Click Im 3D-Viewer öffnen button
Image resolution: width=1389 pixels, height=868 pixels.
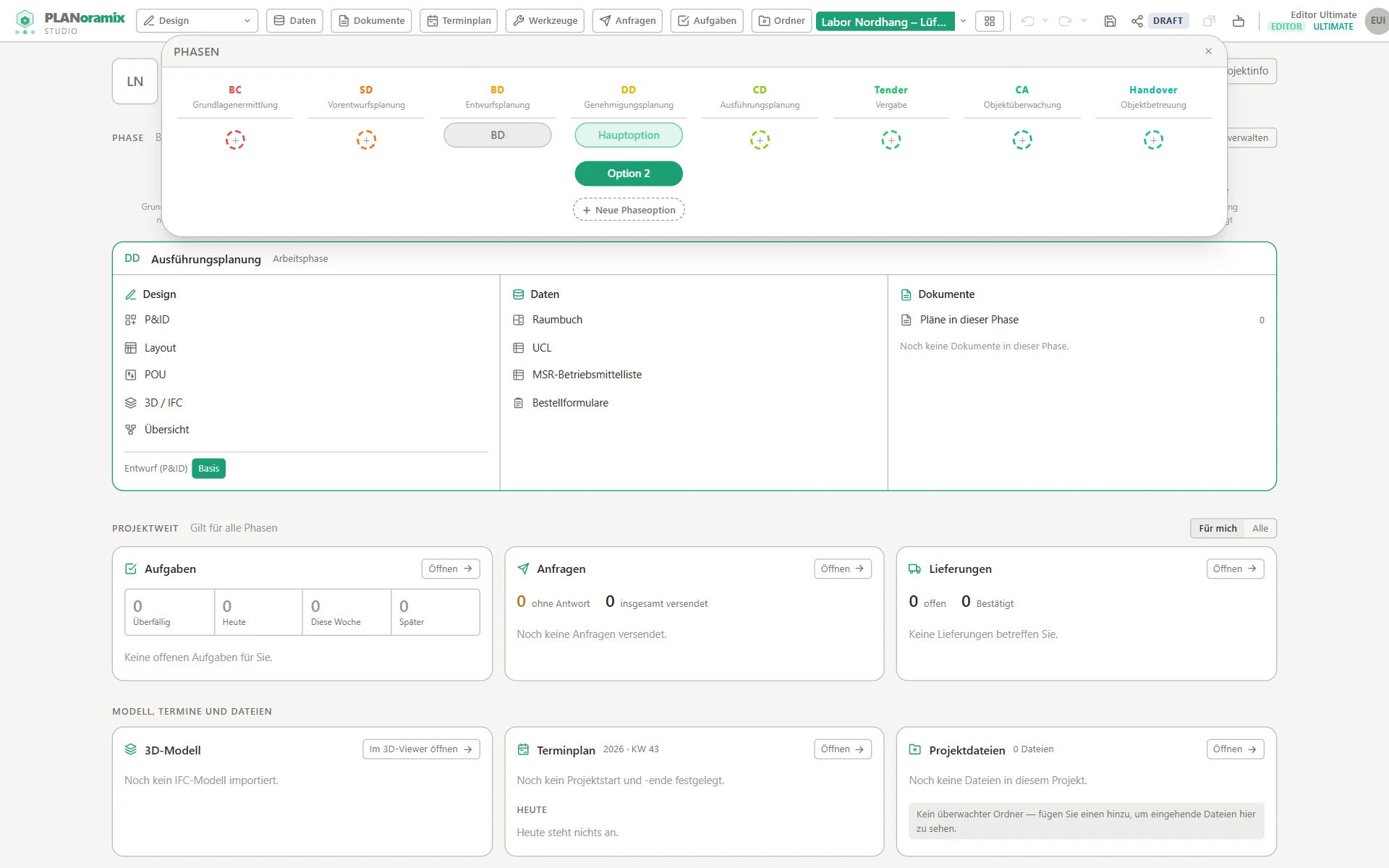[x=421, y=749]
